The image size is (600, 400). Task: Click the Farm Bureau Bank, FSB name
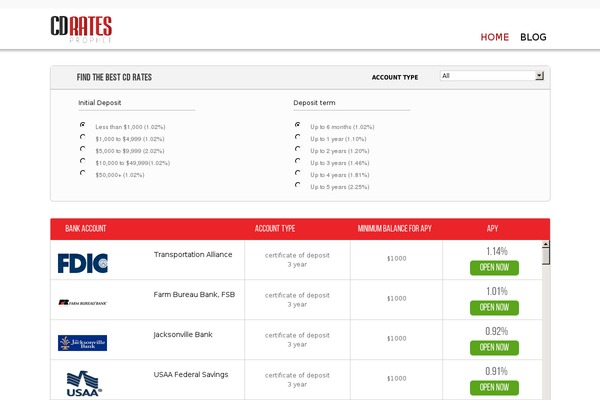pyautogui.click(x=194, y=294)
